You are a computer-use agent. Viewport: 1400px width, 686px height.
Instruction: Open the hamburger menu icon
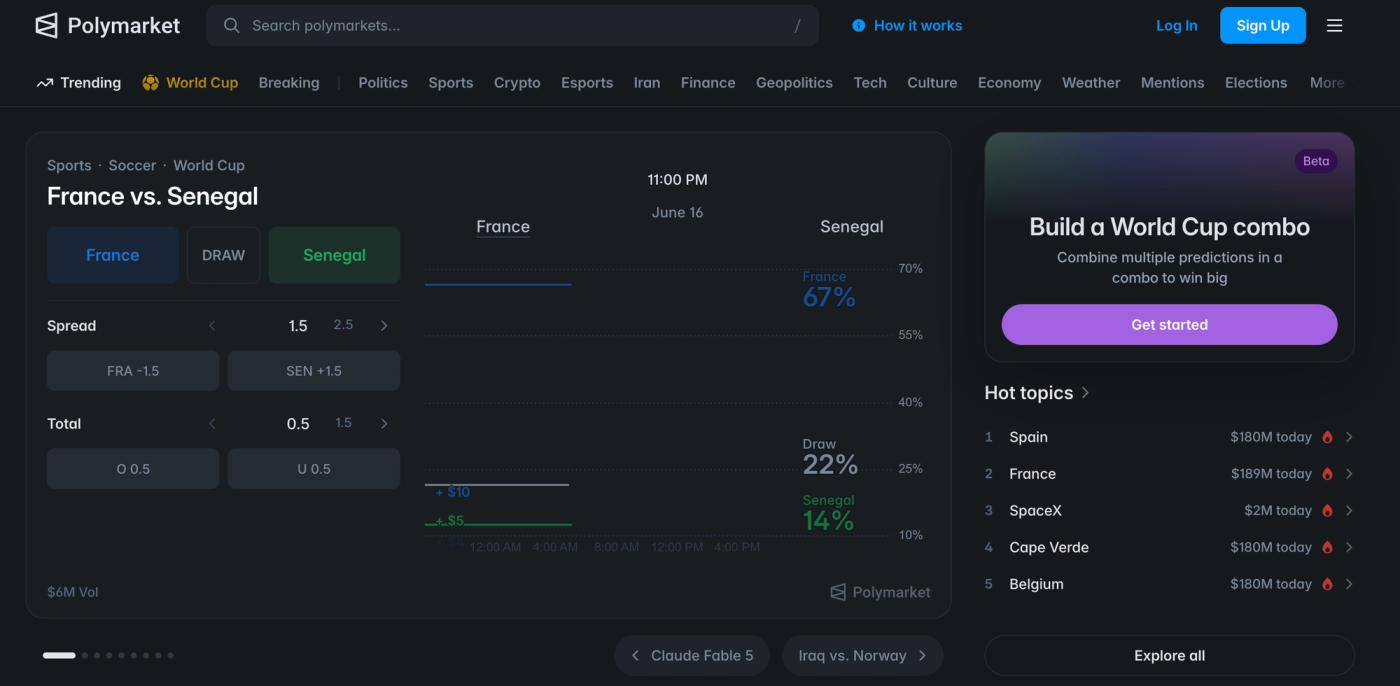coord(1334,26)
